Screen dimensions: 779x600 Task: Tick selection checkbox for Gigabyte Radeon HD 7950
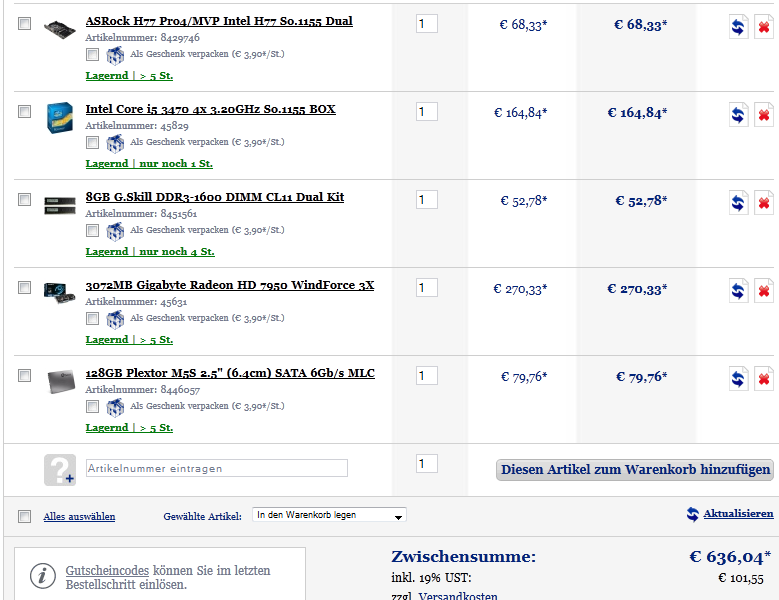point(24,288)
